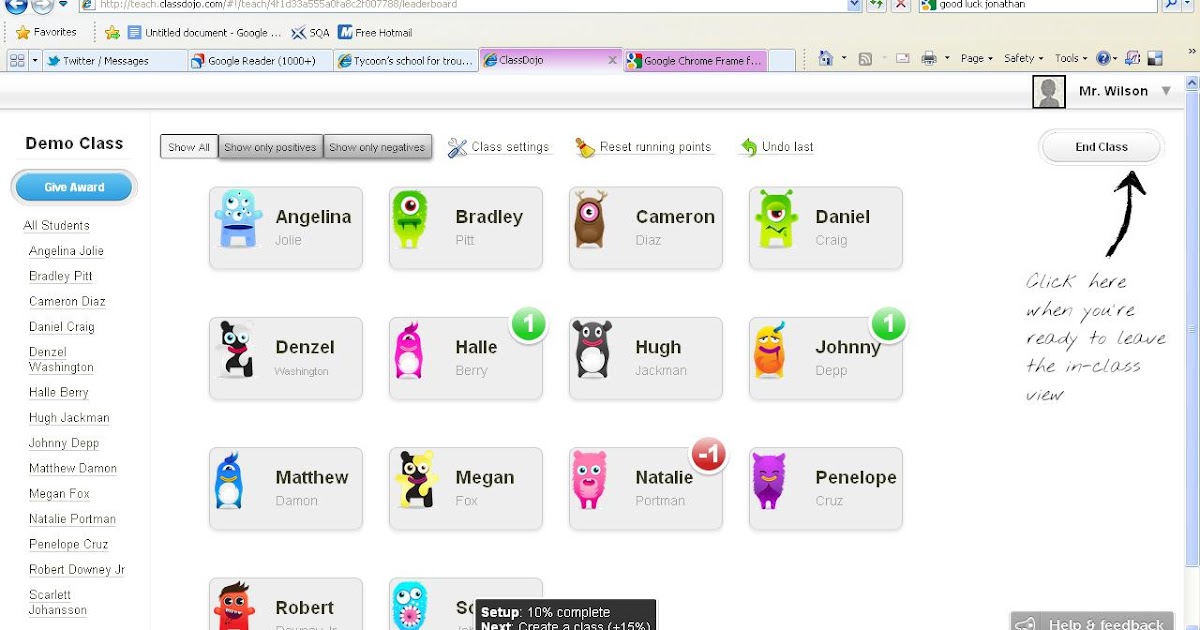Click the Read mail envelope icon
Viewport: 1200px width, 630px height.
click(x=903, y=59)
